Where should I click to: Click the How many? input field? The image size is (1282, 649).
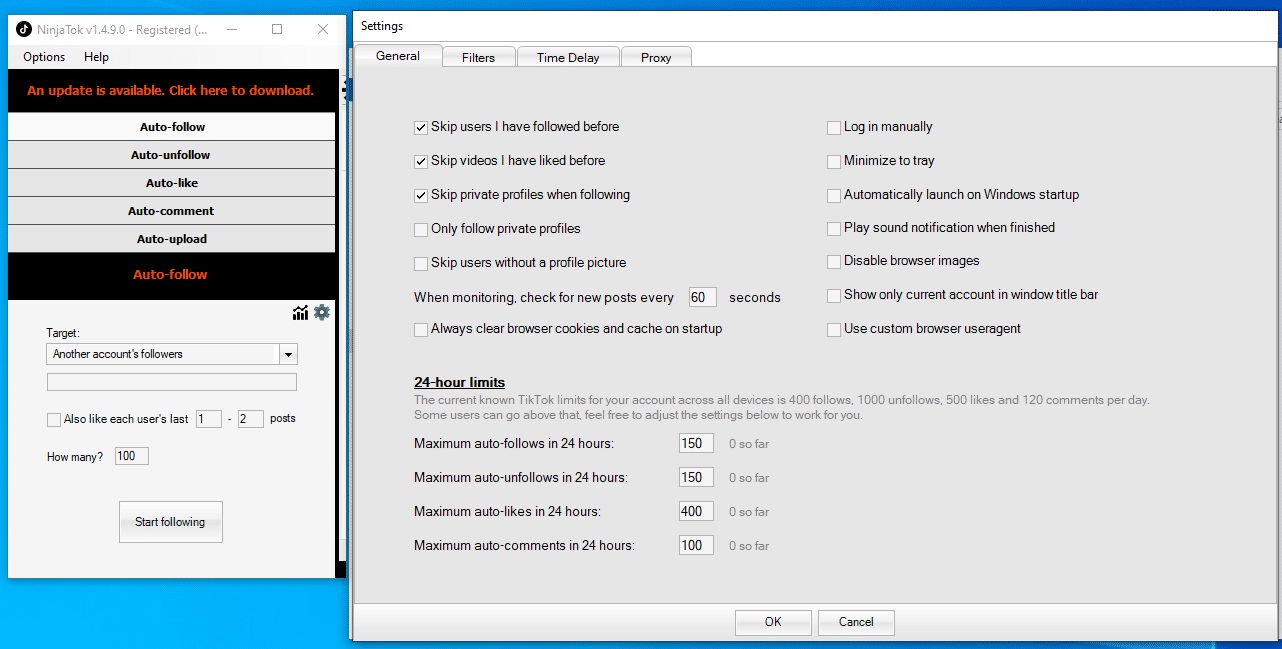coord(131,457)
